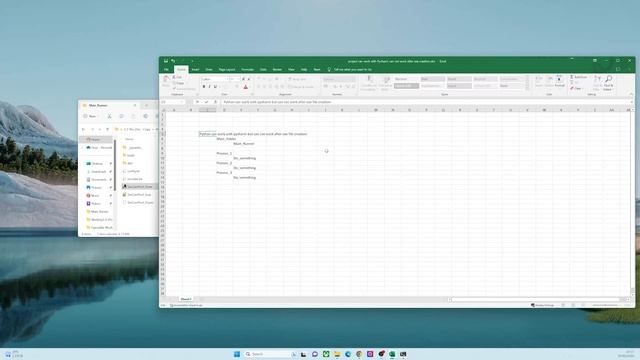
Task: Click the Decrease Font Size icon
Action: point(249,79)
